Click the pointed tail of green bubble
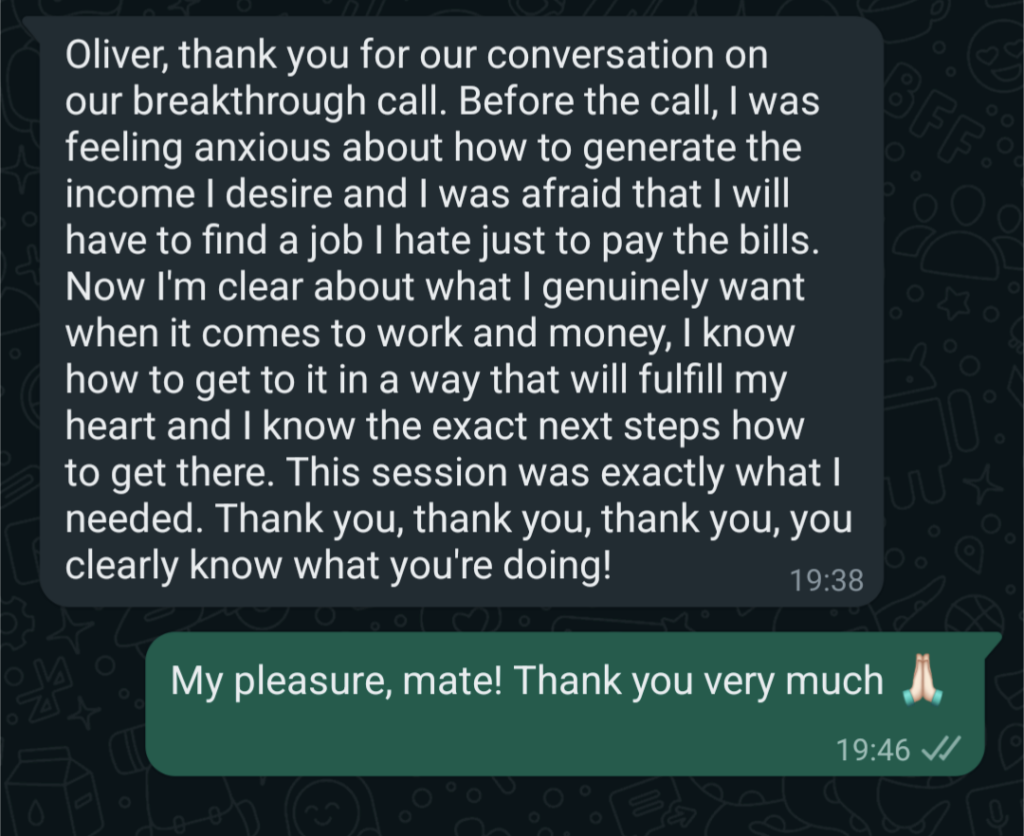 [x=992, y=642]
